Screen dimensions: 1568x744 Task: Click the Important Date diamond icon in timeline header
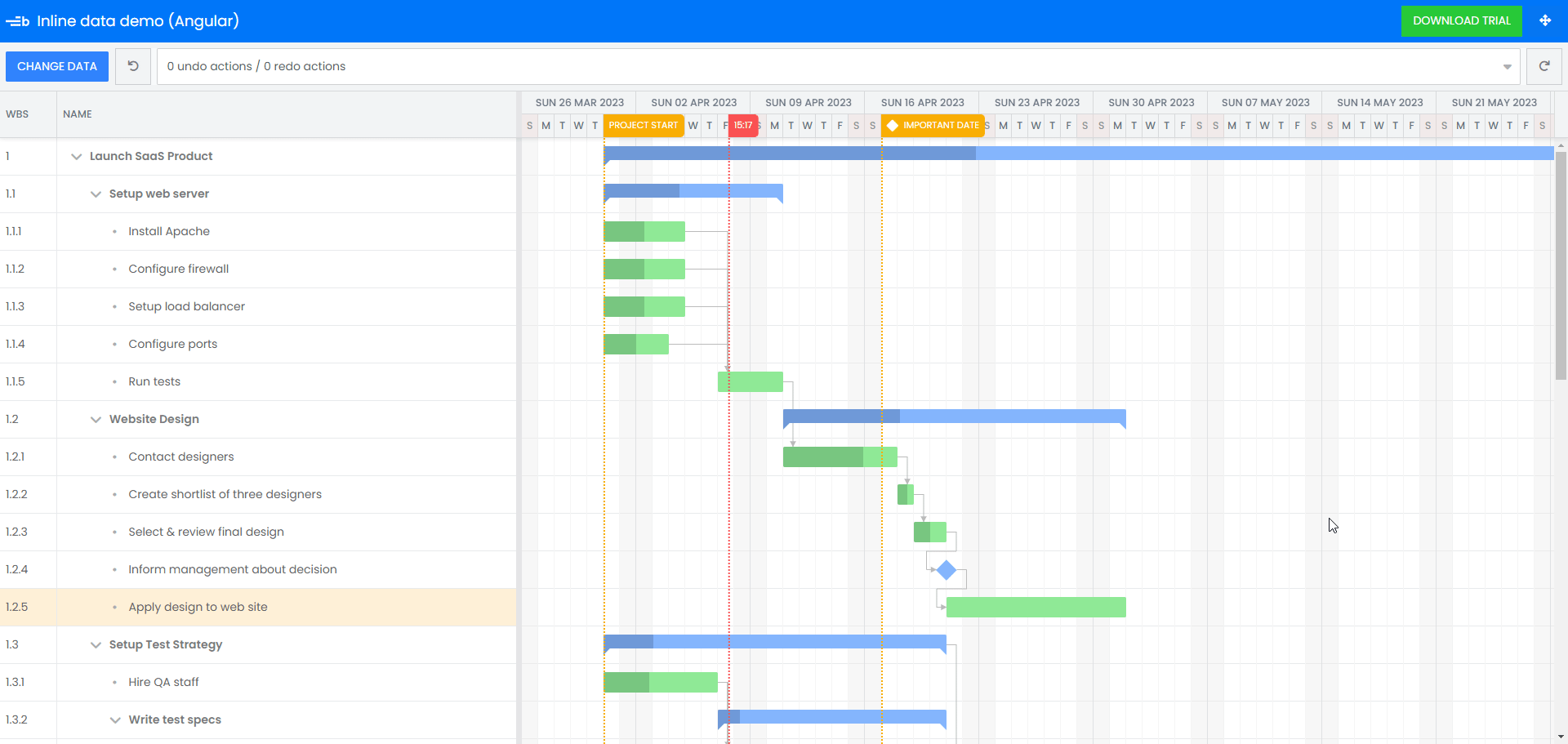893,126
